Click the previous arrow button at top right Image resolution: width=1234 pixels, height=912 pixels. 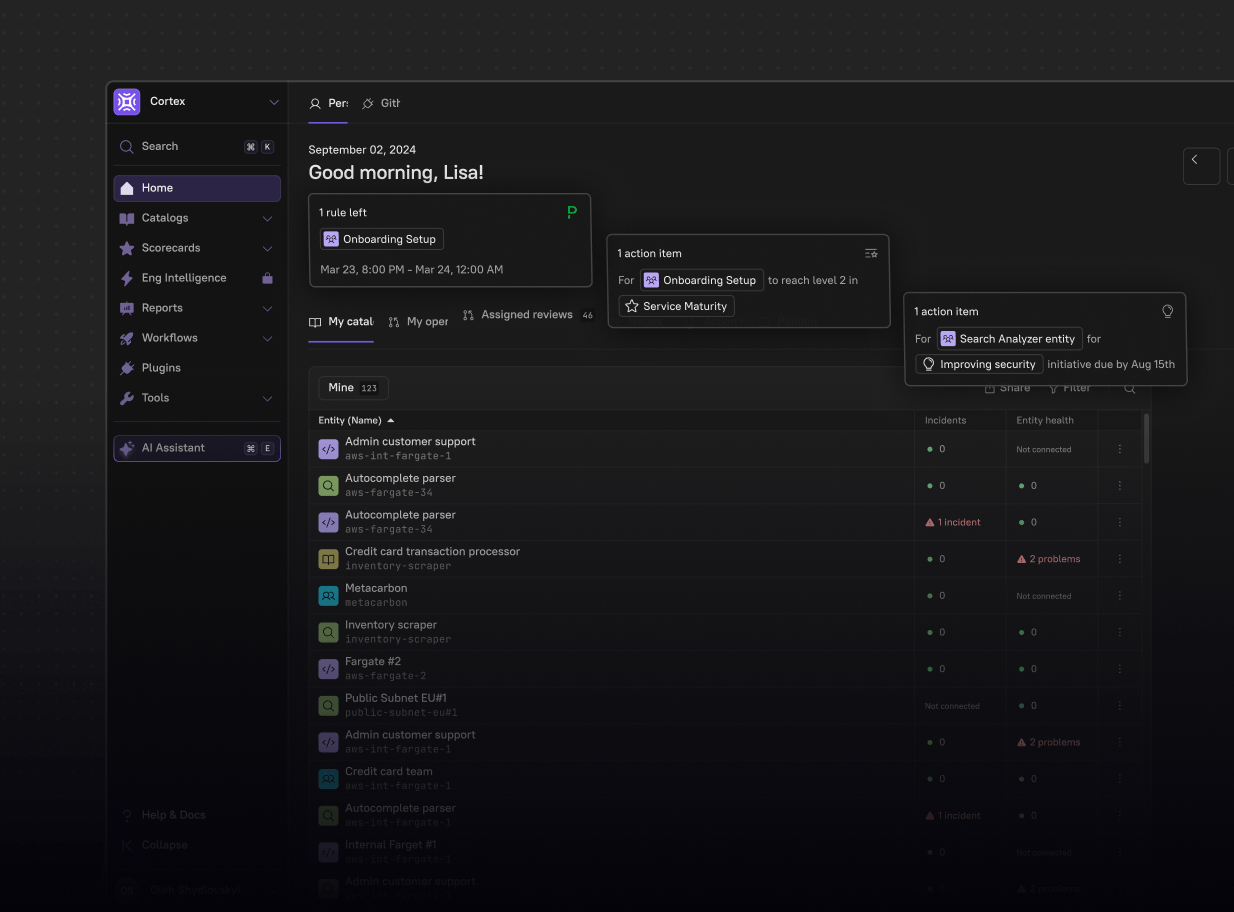pos(1200,166)
